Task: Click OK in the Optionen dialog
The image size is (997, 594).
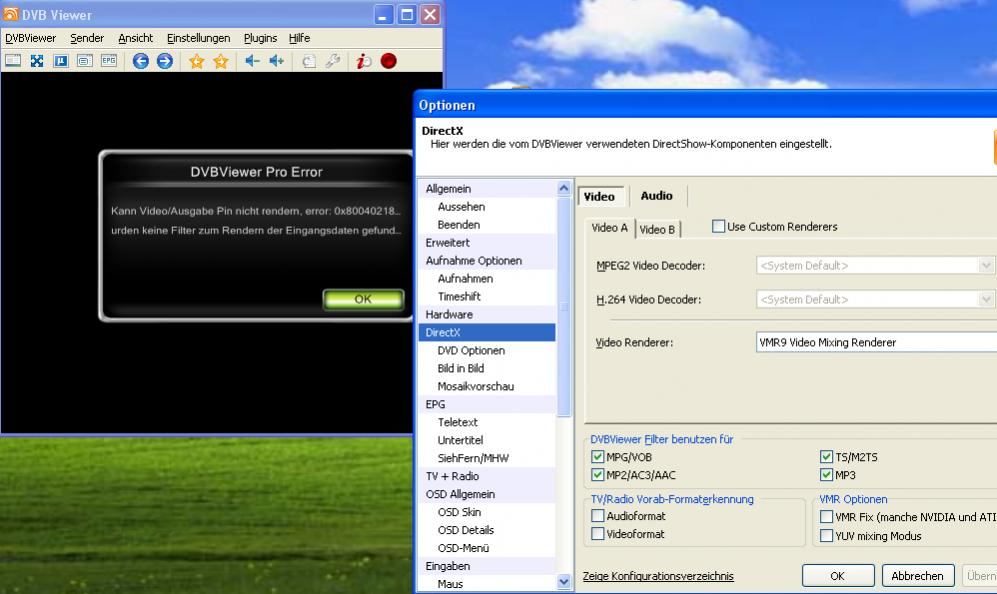Action: point(838,576)
